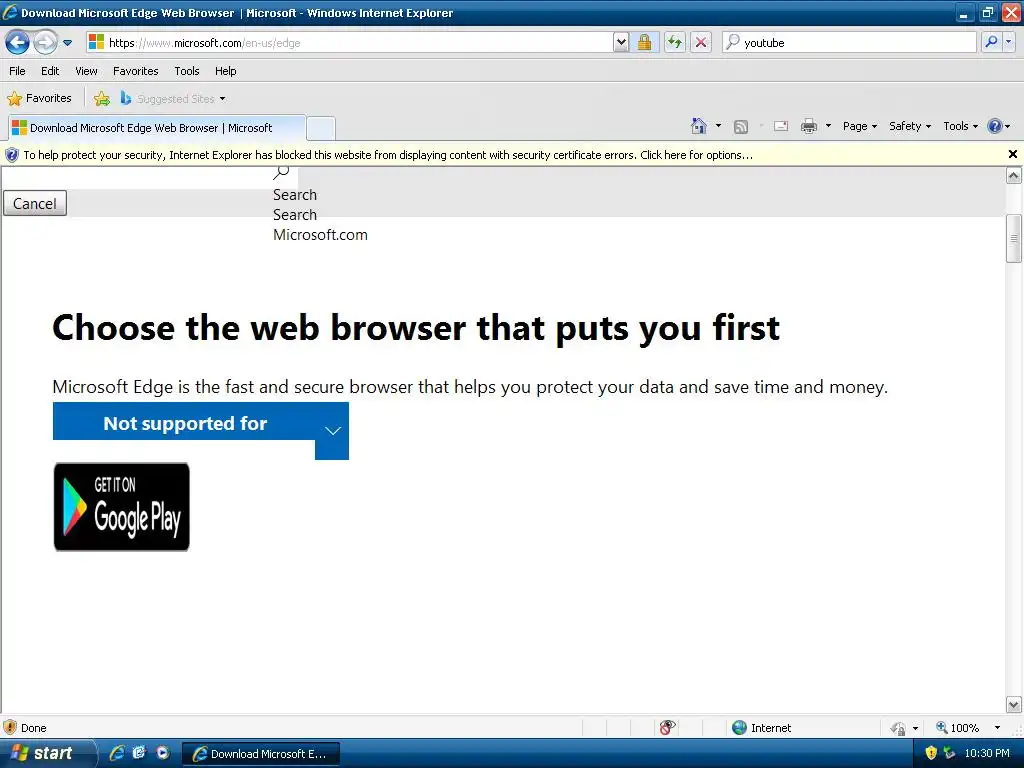Click the search box containing youtube

(849, 43)
